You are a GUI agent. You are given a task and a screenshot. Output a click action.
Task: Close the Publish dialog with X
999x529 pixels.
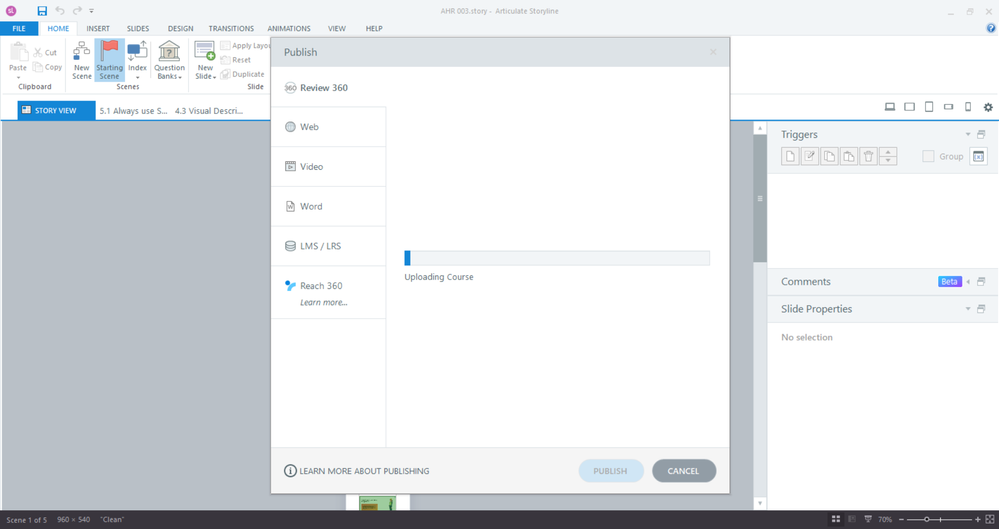coord(713,52)
